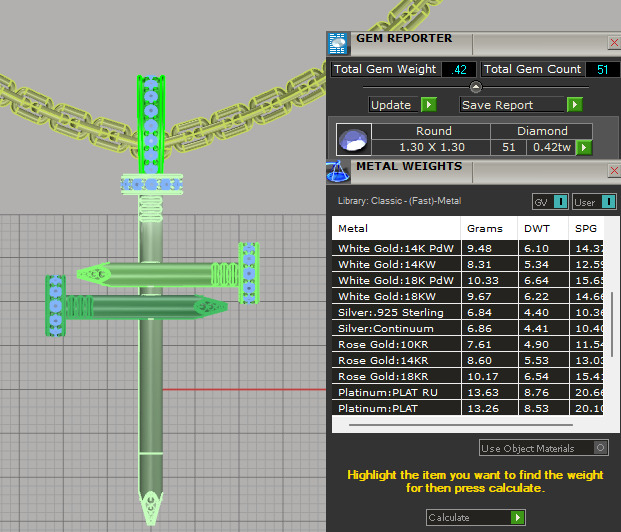The height and width of the screenshot is (532, 621).
Task: Select the White Gold:18KW row
Action: tap(468, 296)
